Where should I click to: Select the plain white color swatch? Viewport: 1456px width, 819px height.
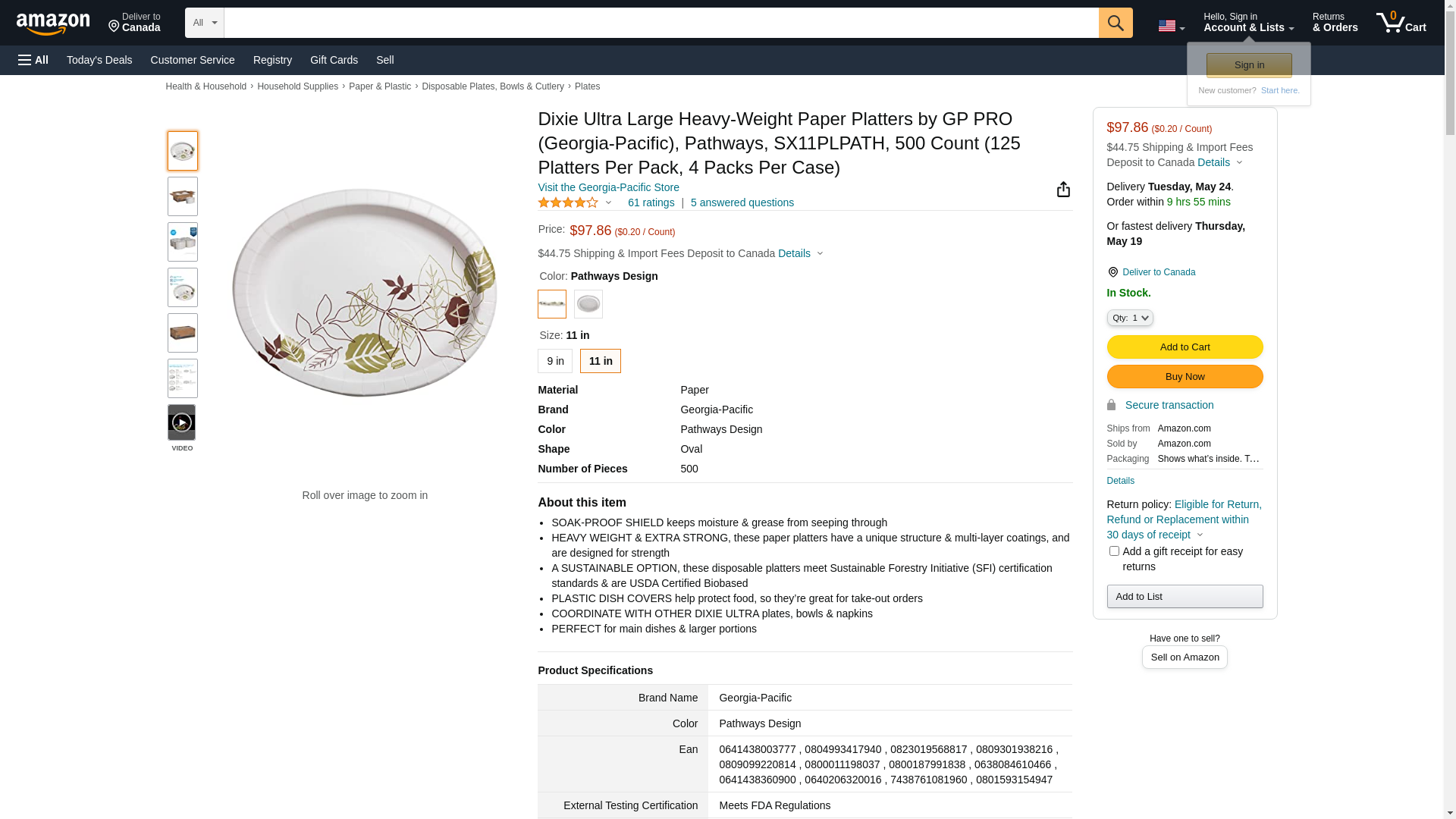588,304
